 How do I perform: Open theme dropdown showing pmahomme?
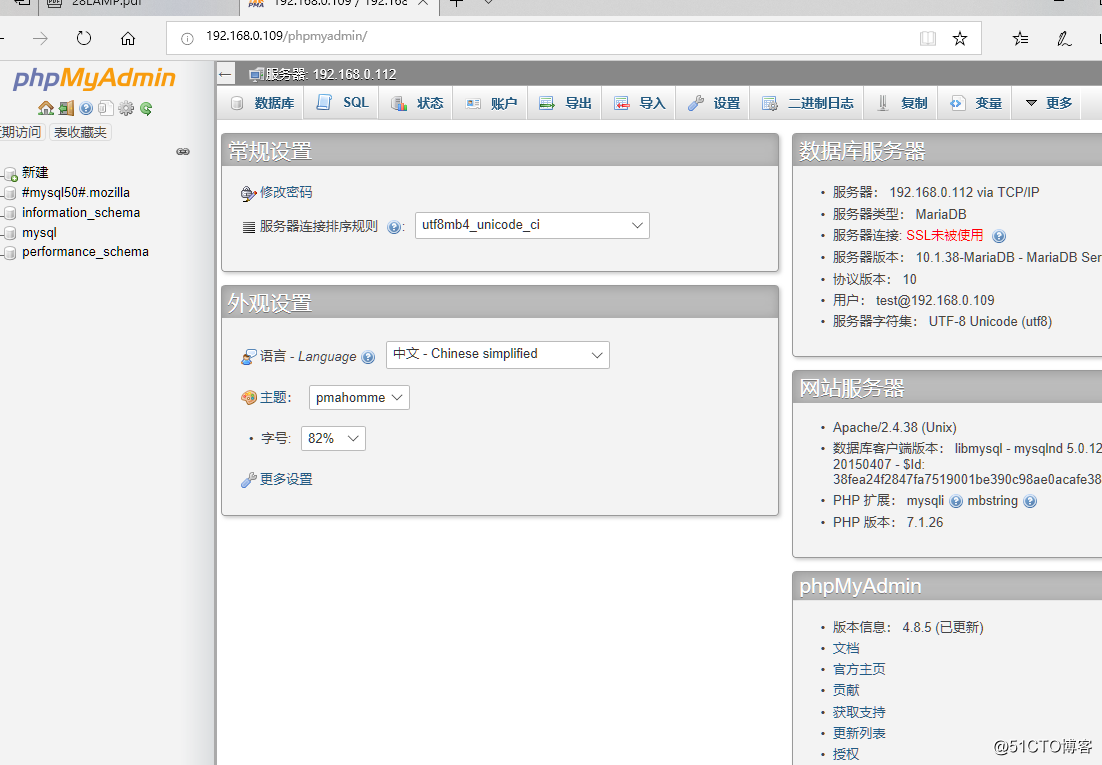click(359, 397)
